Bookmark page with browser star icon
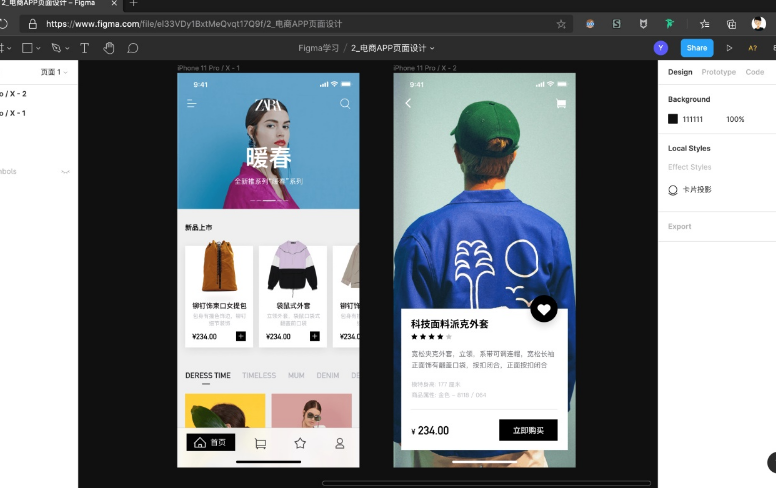 pos(561,24)
